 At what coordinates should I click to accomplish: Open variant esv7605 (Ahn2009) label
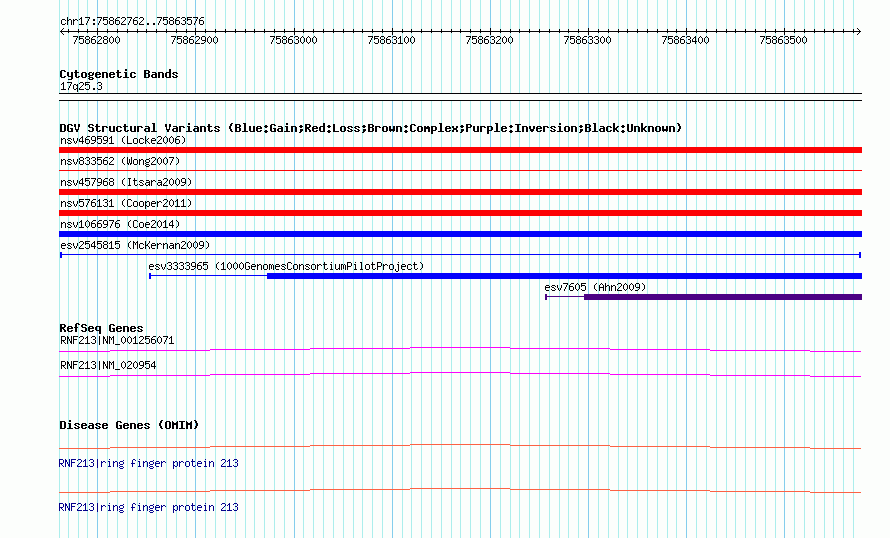tap(595, 287)
